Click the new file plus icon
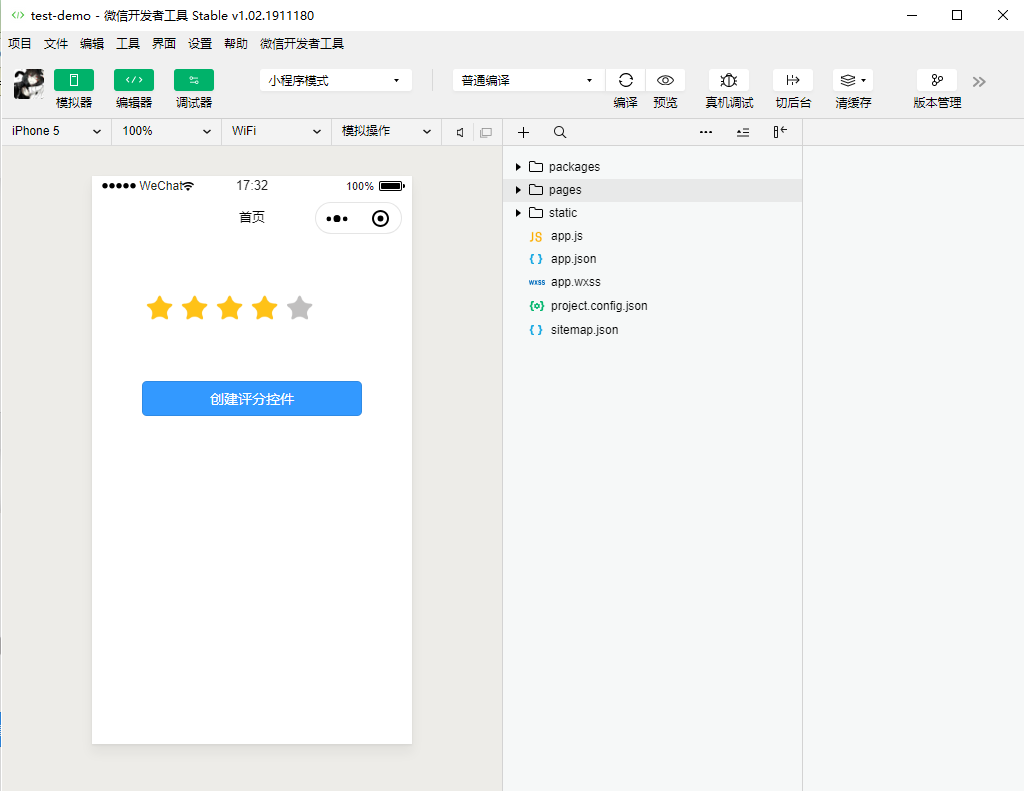1024x791 pixels. 523,132
